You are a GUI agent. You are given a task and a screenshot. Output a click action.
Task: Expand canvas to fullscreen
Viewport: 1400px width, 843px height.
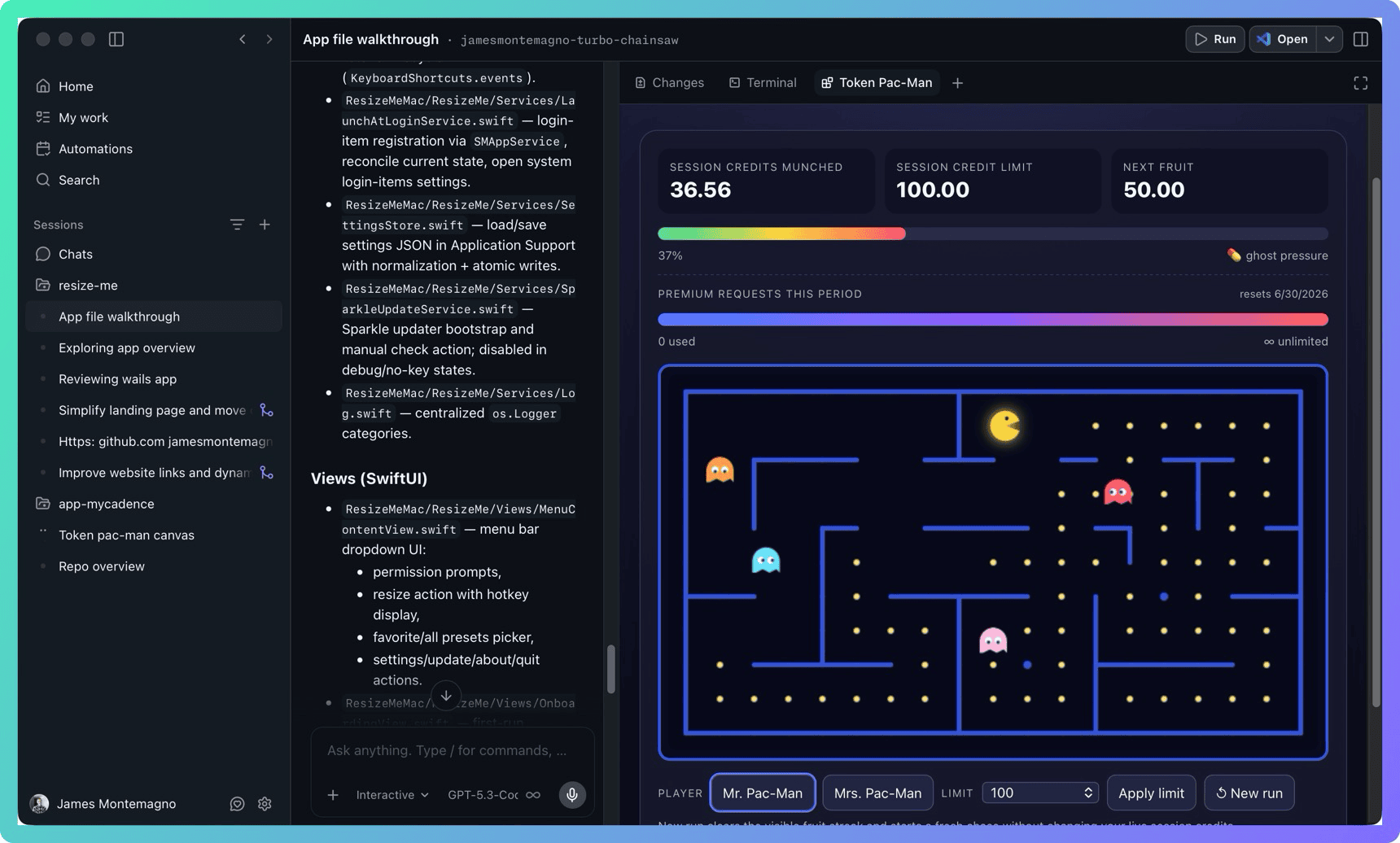1361,83
